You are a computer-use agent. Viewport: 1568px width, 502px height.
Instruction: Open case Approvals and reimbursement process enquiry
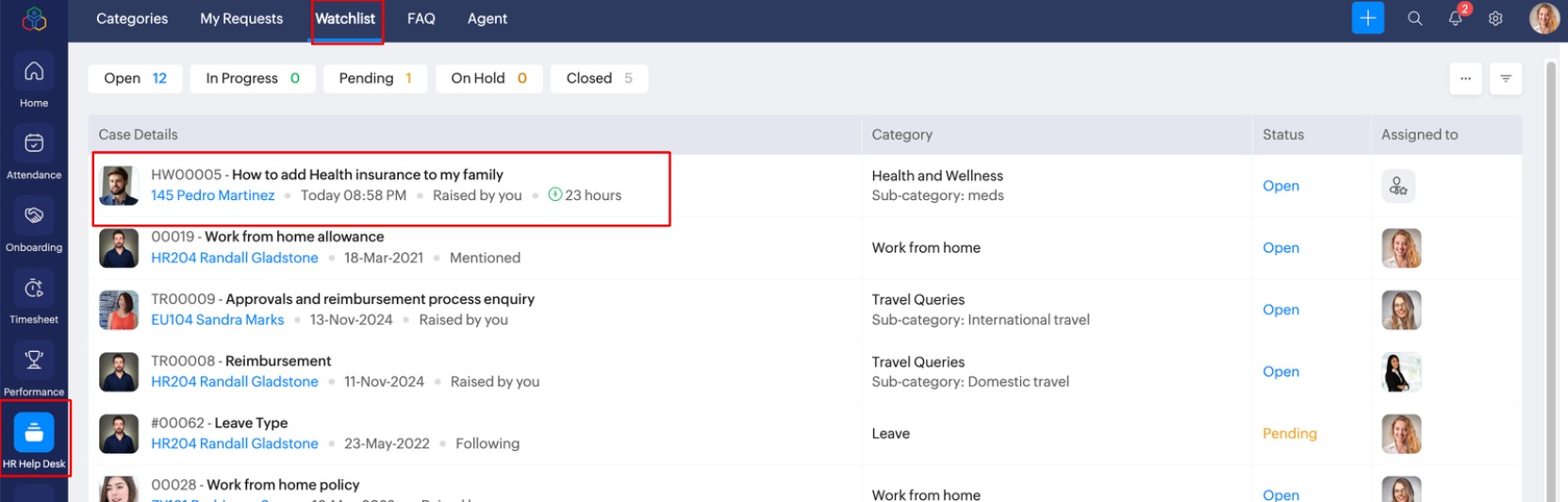tap(380, 299)
